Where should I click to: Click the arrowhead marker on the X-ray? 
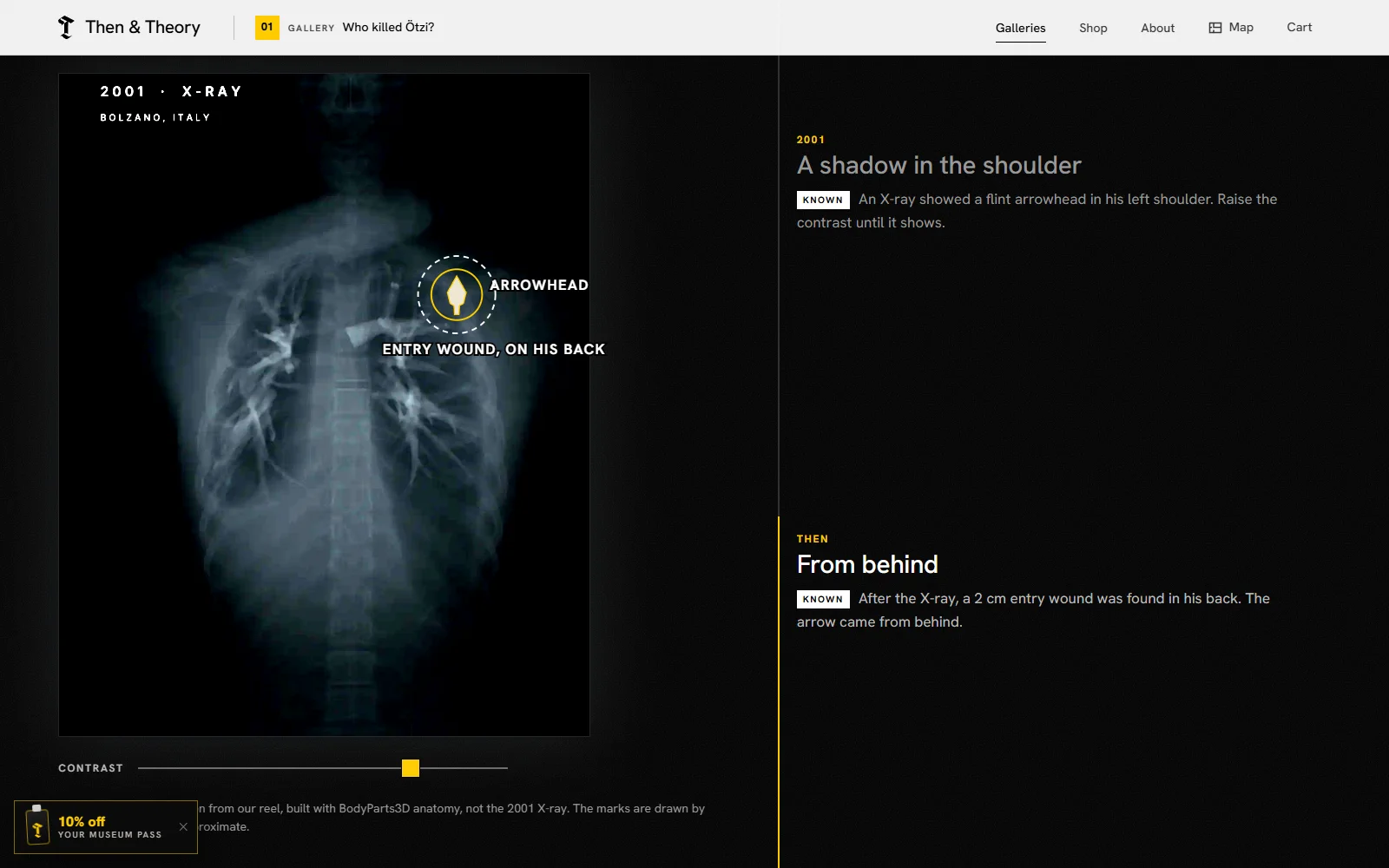pos(457,294)
